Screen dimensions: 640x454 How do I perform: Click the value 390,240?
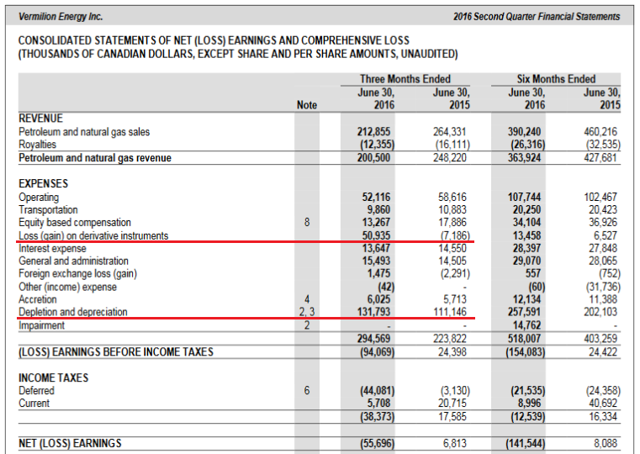(x=524, y=132)
